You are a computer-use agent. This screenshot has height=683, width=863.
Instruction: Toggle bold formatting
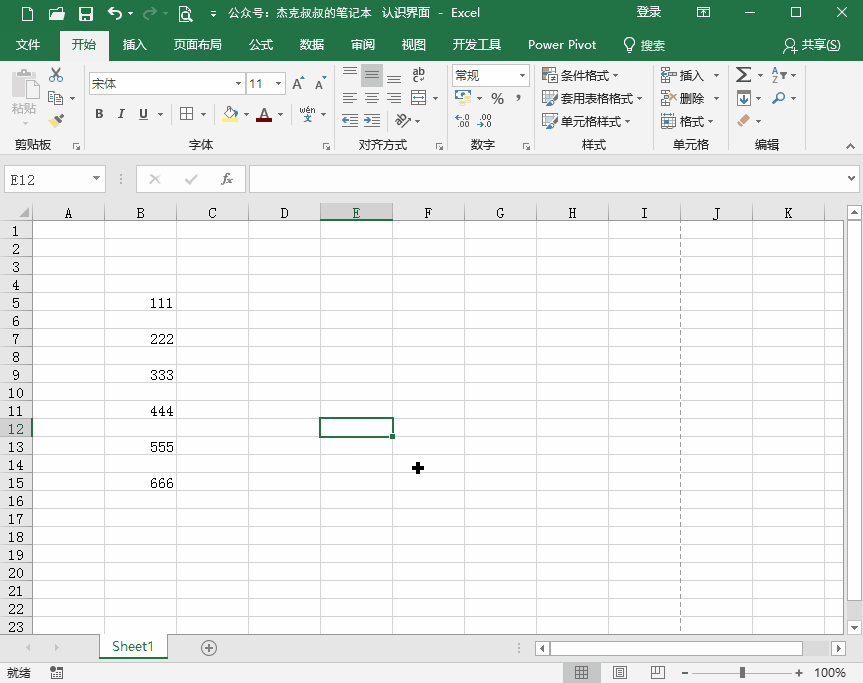(98, 114)
